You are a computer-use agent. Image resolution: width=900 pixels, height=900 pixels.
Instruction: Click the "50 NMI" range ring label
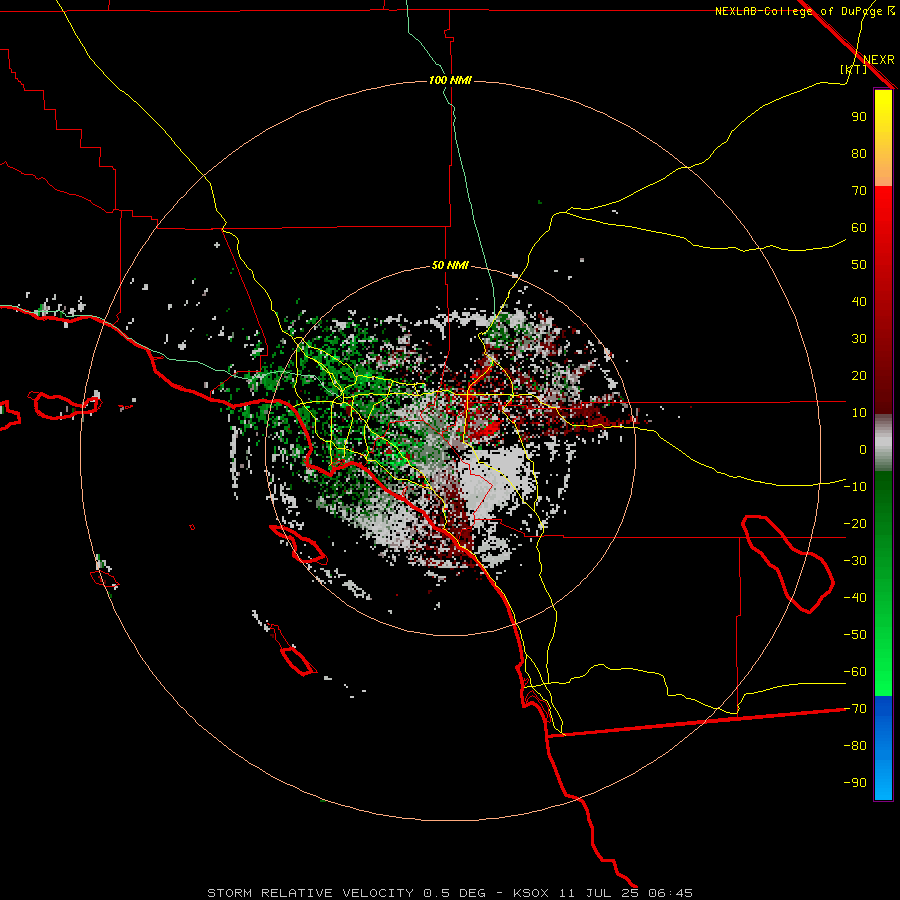(450, 265)
